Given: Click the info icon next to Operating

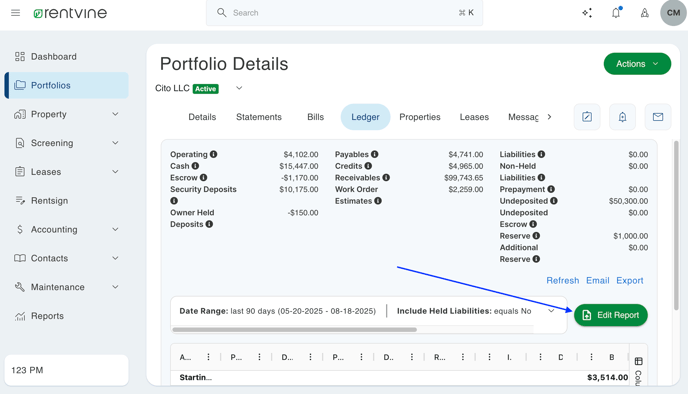Looking at the screenshot, I should point(213,154).
